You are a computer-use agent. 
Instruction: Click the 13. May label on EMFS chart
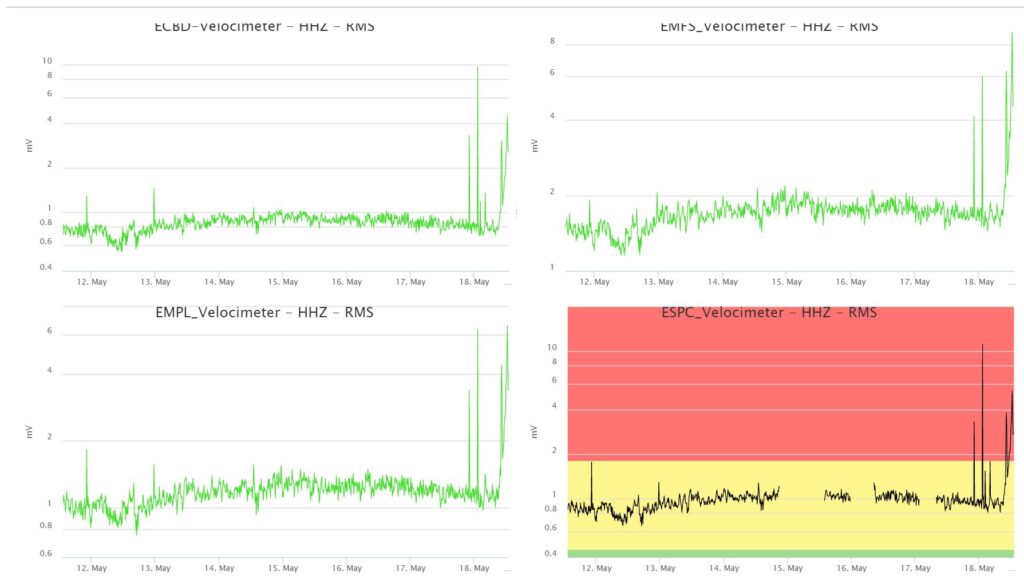click(658, 282)
